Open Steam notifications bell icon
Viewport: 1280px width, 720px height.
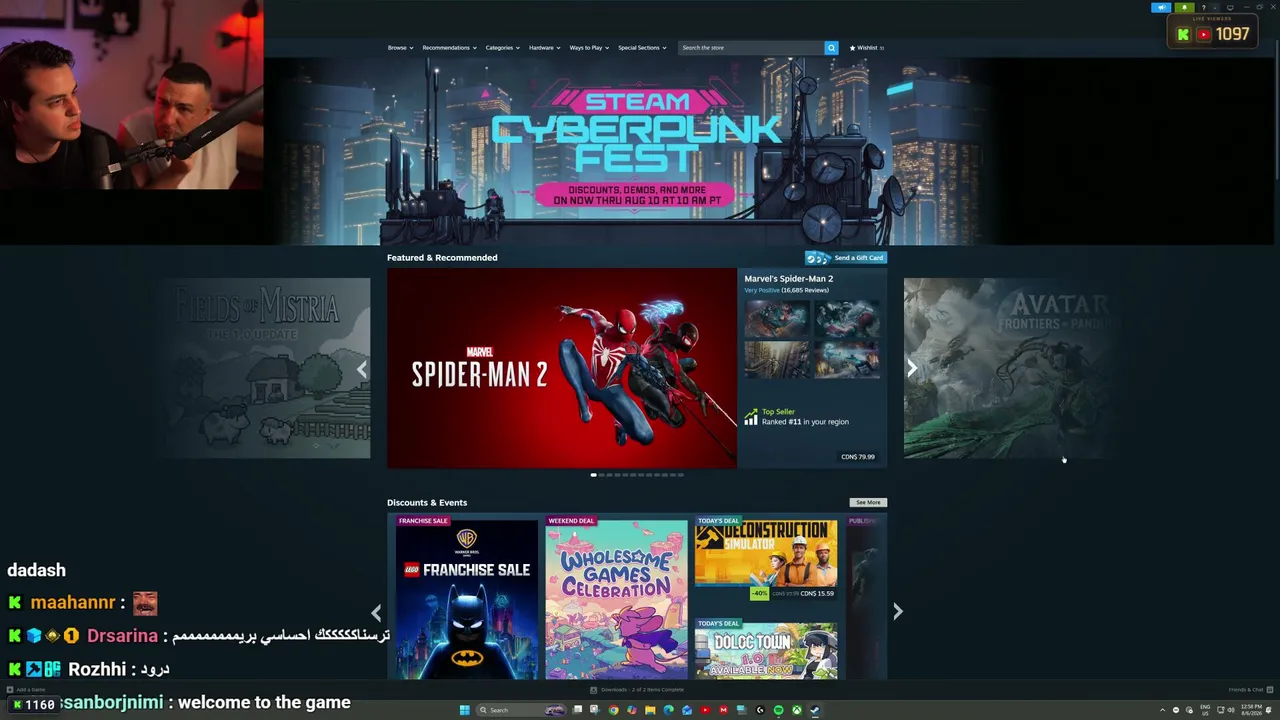(x=1184, y=8)
